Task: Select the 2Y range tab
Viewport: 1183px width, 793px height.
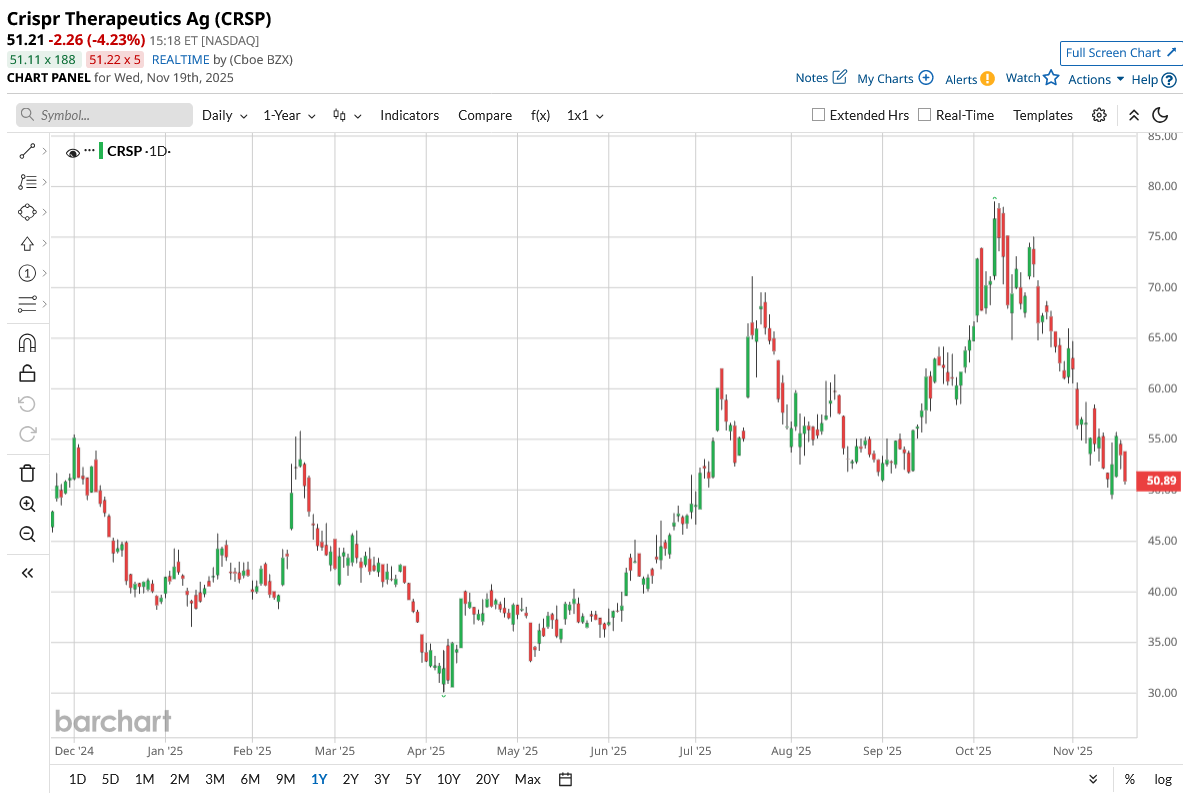Action: [x=350, y=779]
